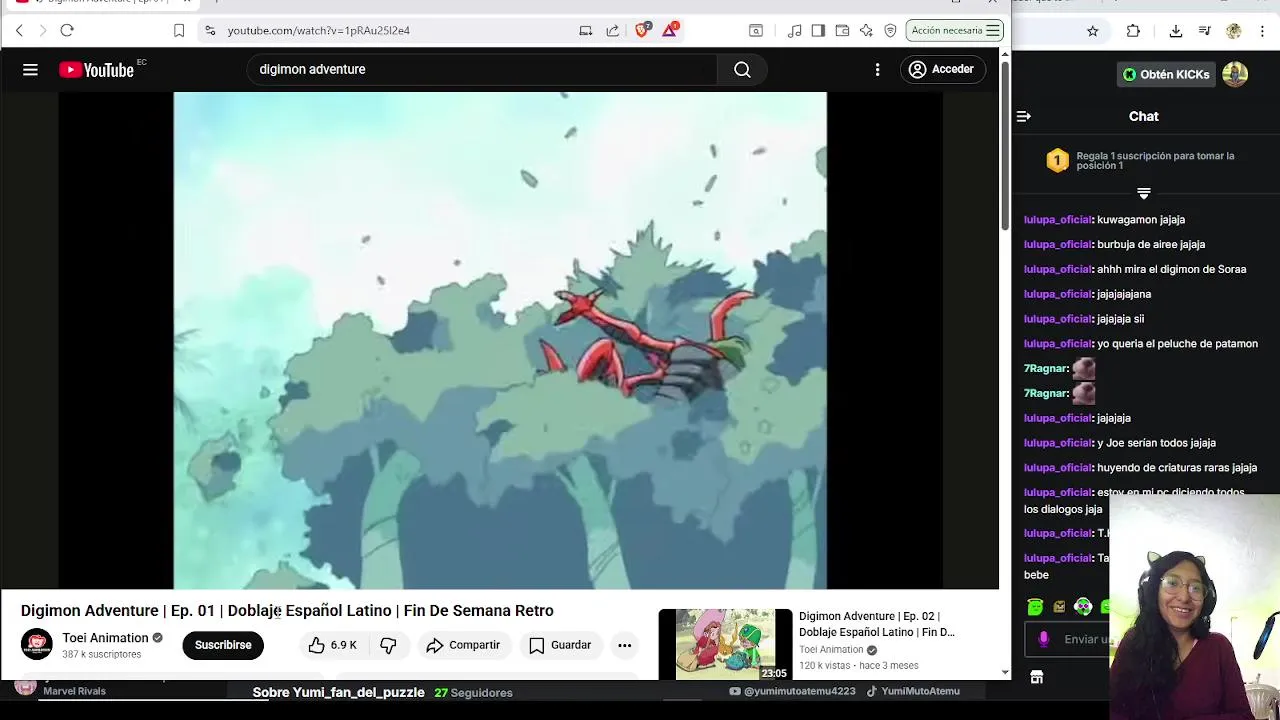Expand the gift leaderboard chevron under Regala

pos(1144,193)
